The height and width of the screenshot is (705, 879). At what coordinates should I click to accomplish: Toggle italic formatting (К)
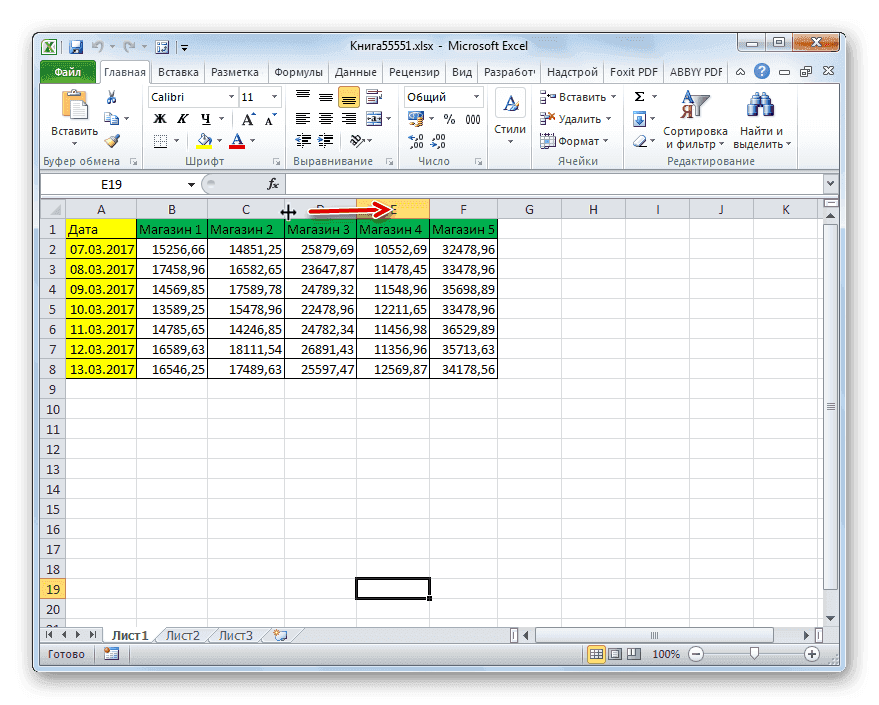pos(183,118)
